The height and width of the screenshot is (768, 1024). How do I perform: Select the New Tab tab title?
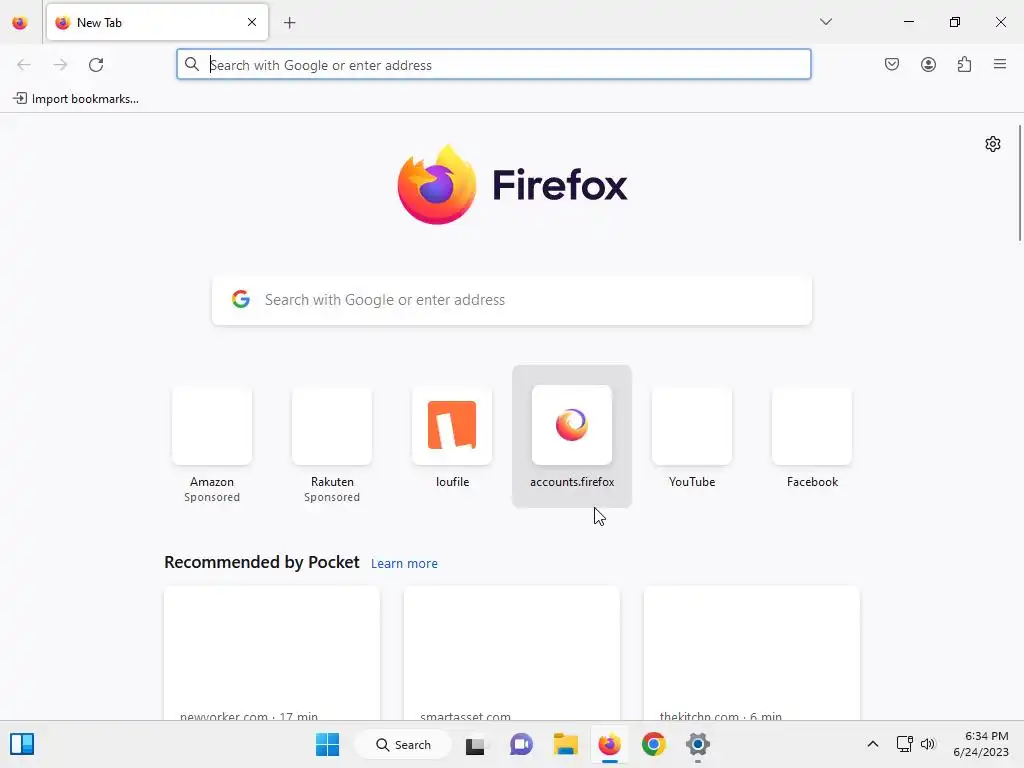(x=99, y=23)
